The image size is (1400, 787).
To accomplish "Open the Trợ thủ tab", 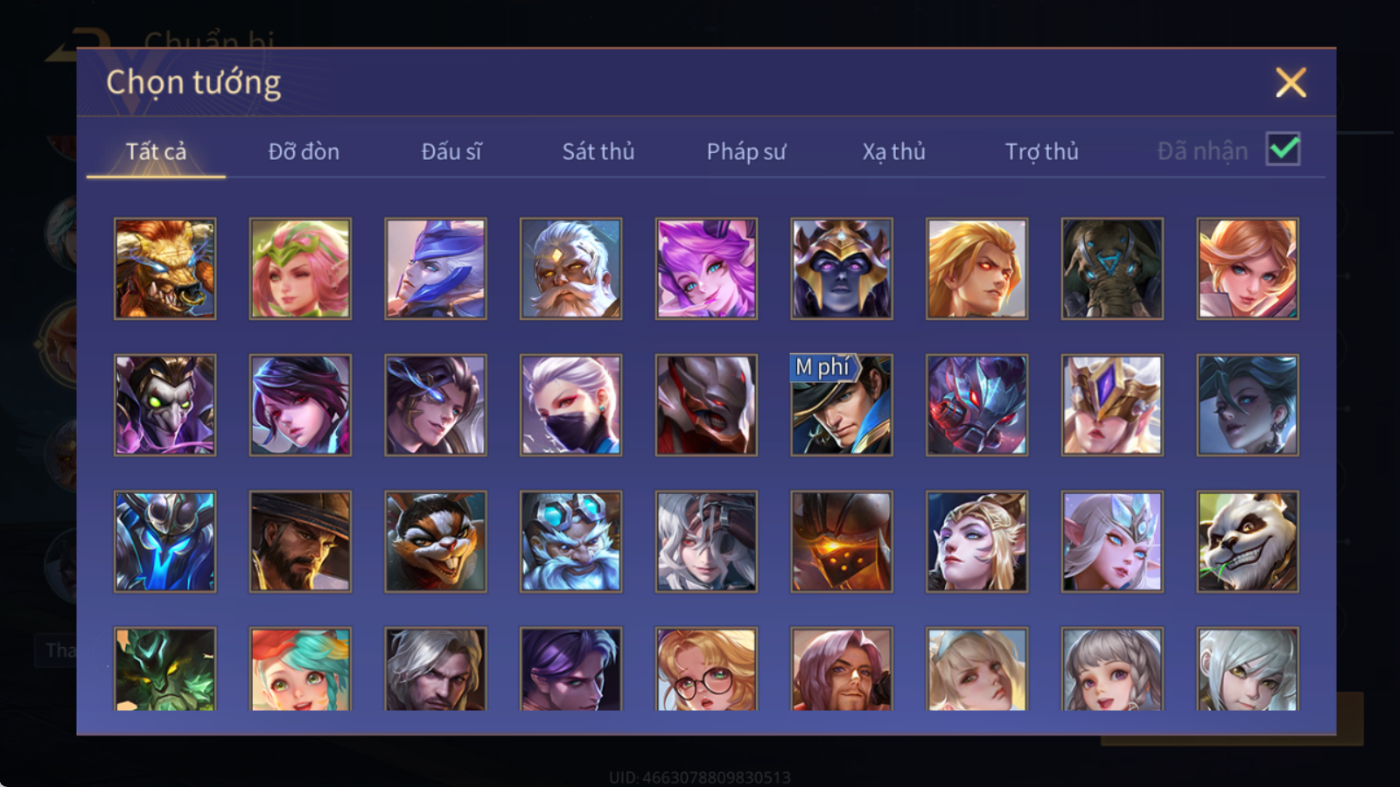I will click(x=1042, y=152).
